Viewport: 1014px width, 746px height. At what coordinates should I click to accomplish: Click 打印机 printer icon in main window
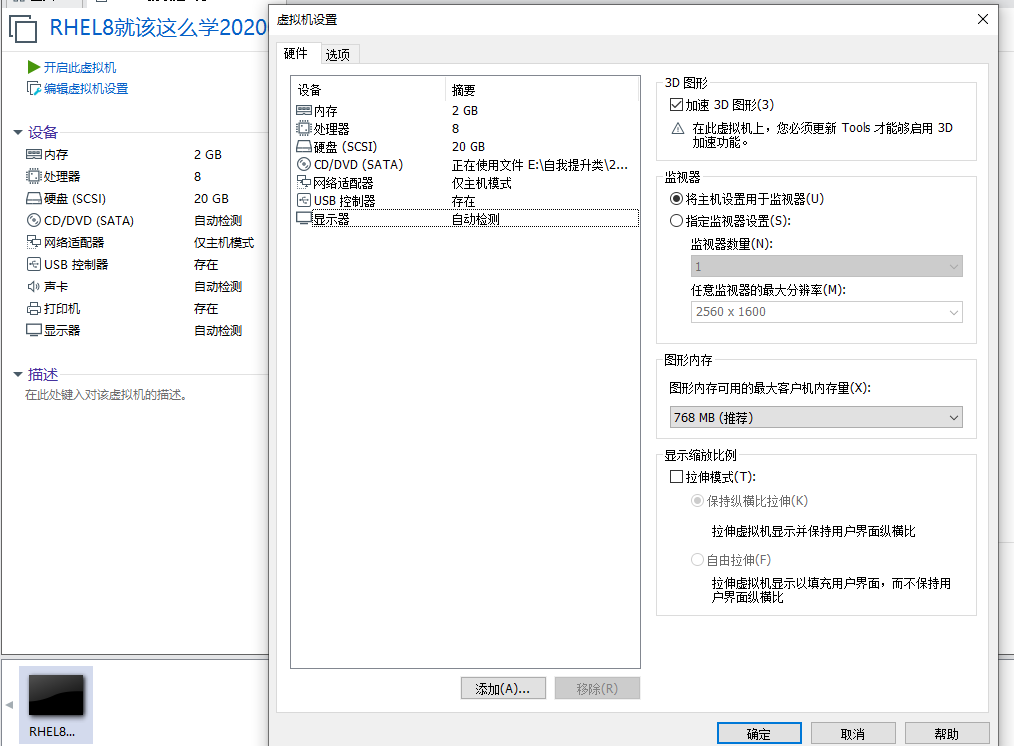[34, 308]
